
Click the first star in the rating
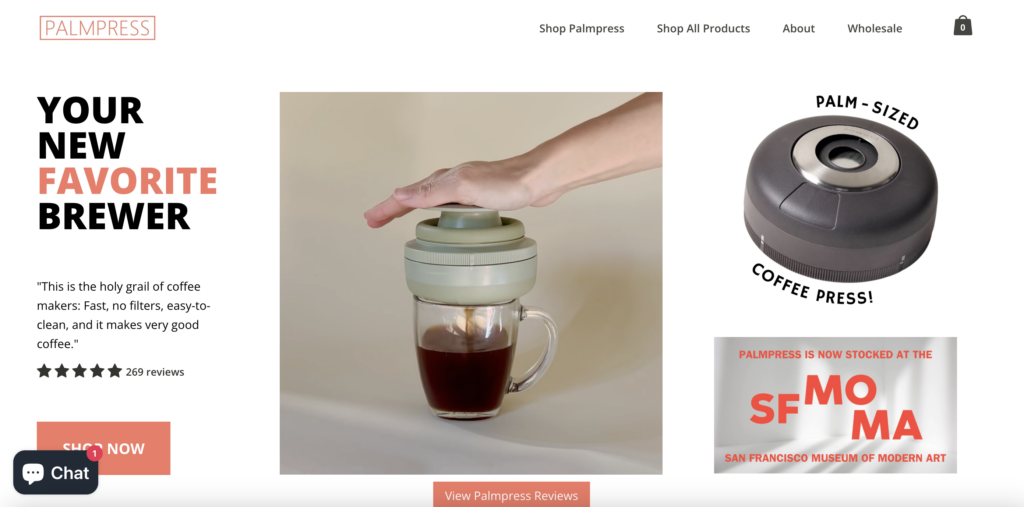(44, 371)
